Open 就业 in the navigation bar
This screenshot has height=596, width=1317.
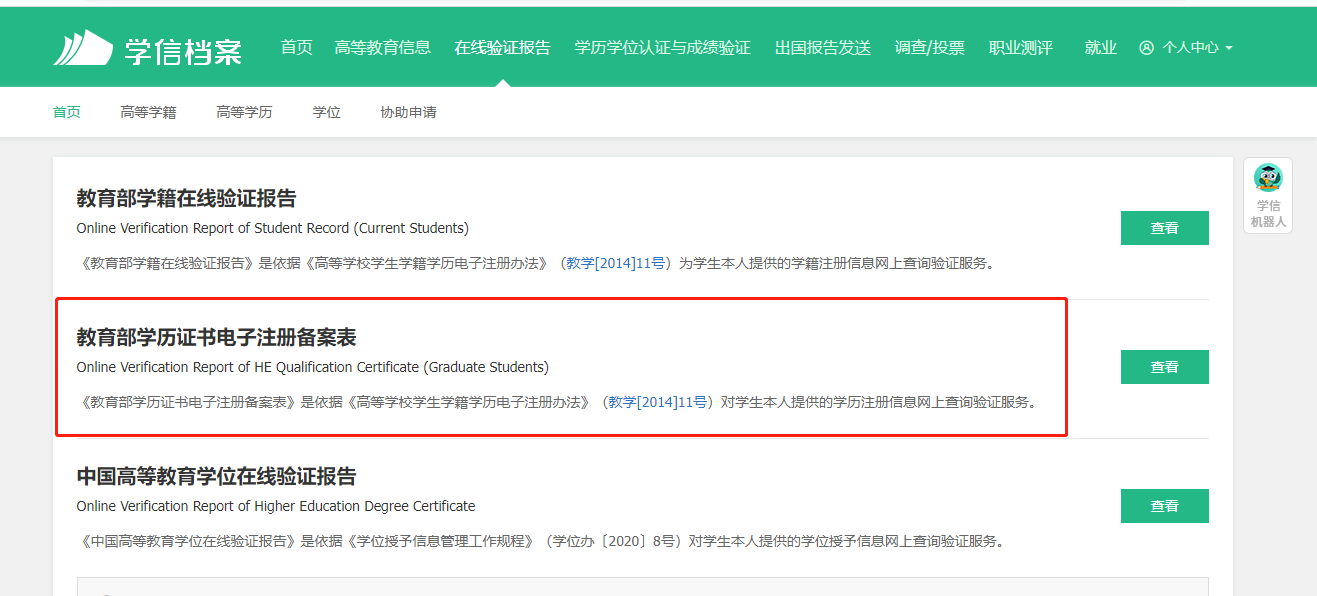point(1100,47)
